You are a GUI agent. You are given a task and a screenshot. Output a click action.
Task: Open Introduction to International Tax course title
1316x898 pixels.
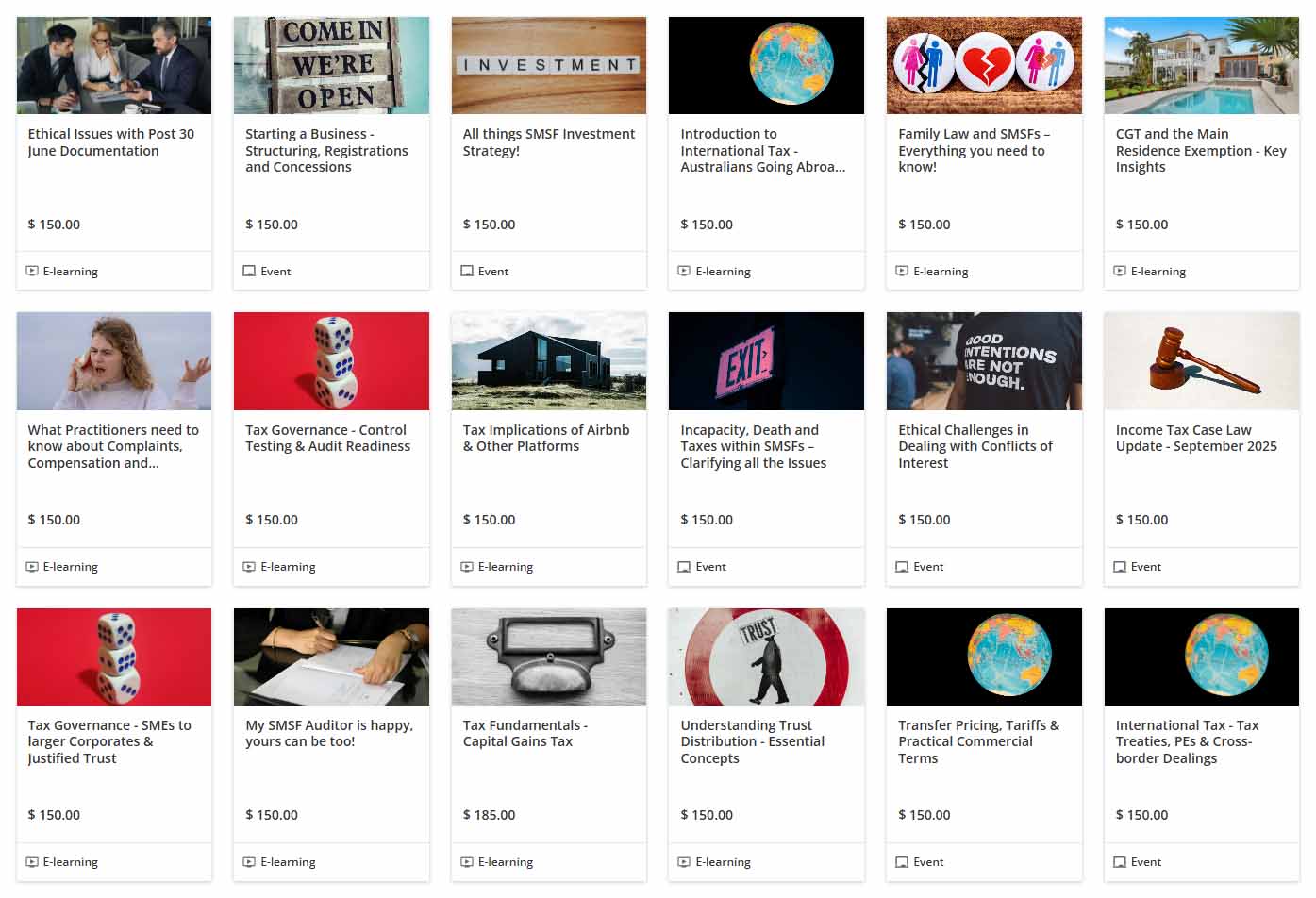pyautogui.click(x=762, y=151)
